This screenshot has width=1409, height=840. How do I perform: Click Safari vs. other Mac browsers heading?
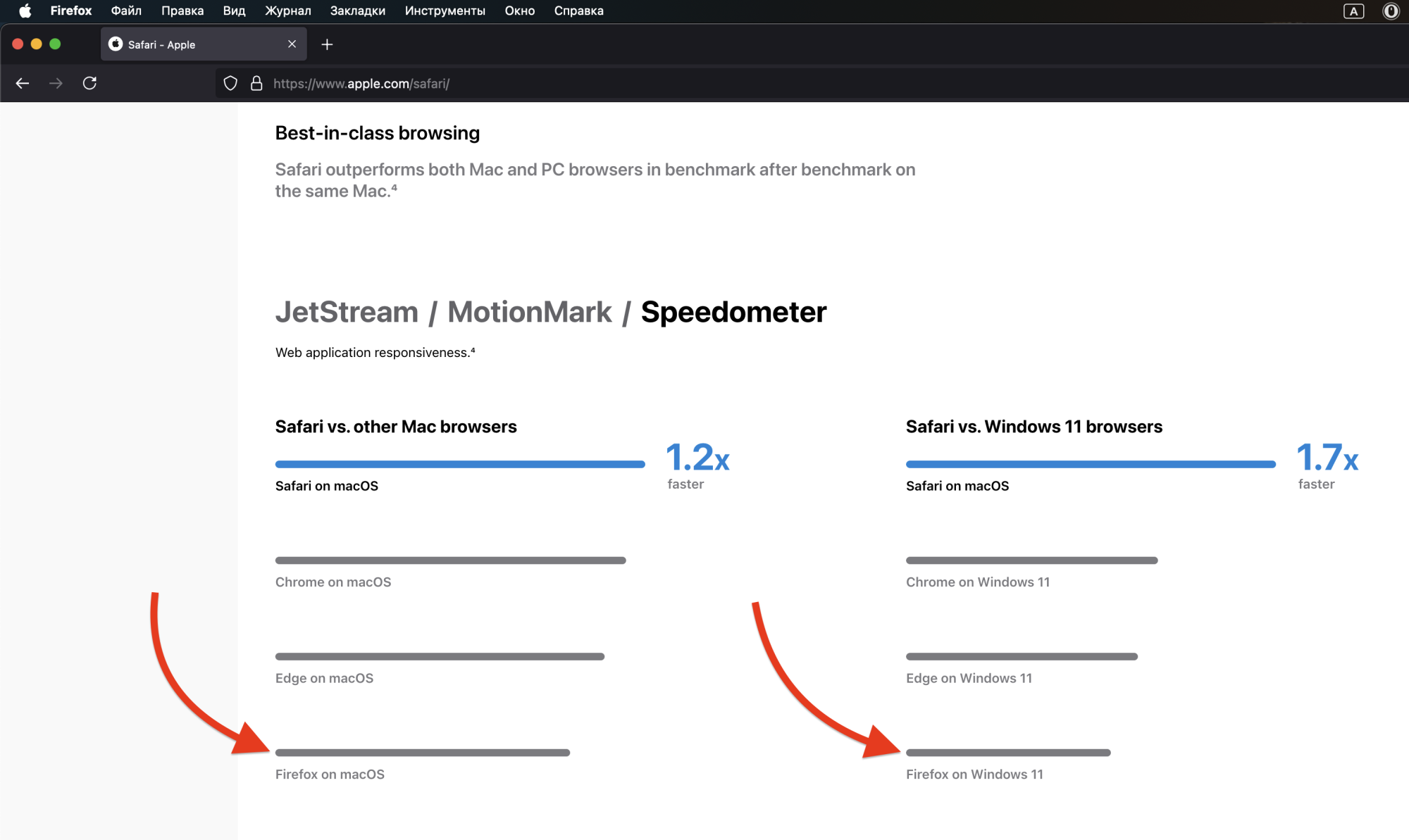396,427
